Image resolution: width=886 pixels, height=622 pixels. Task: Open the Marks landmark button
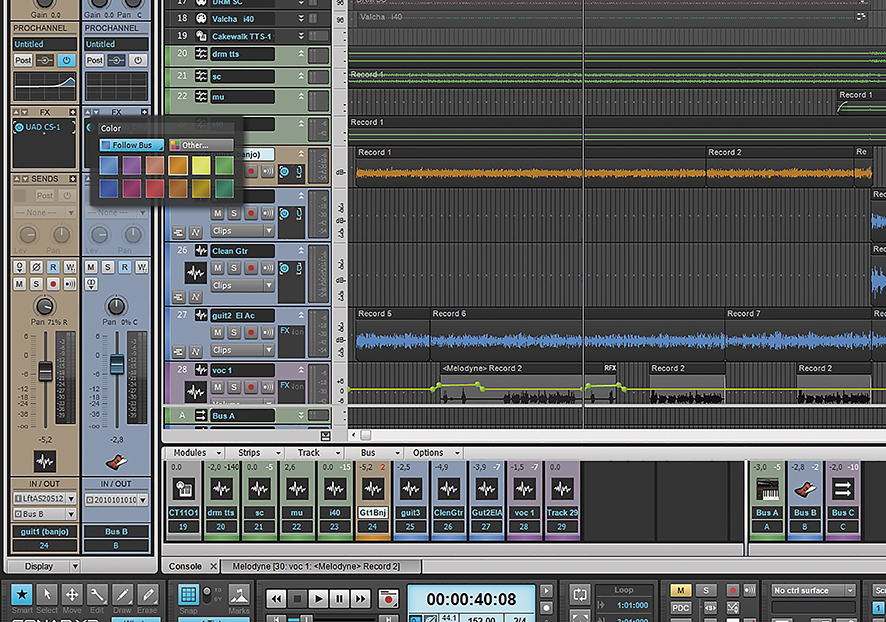(x=239, y=595)
